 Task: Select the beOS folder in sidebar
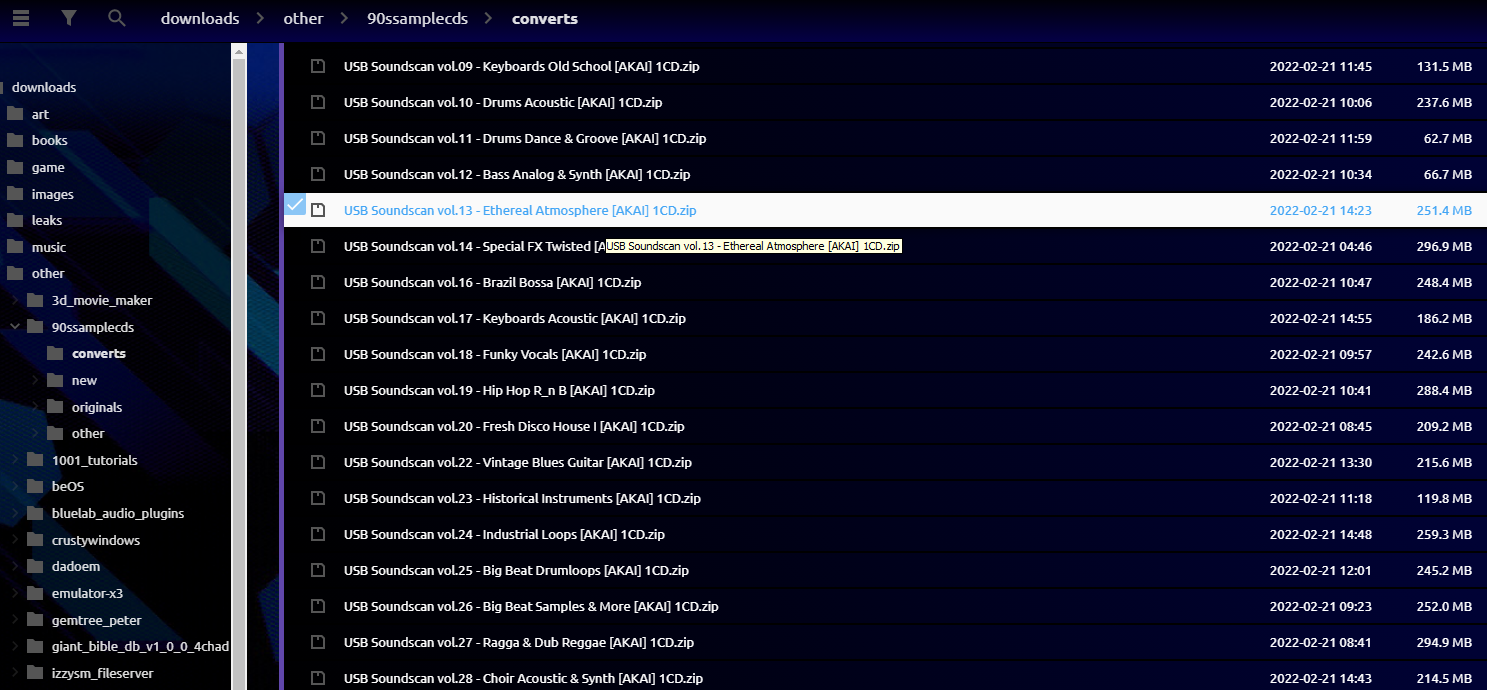pos(68,487)
